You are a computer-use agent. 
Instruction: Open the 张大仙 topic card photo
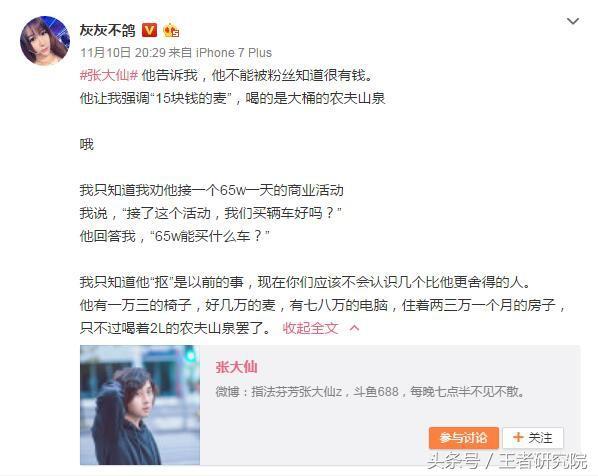pyautogui.click(x=140, y=405)
